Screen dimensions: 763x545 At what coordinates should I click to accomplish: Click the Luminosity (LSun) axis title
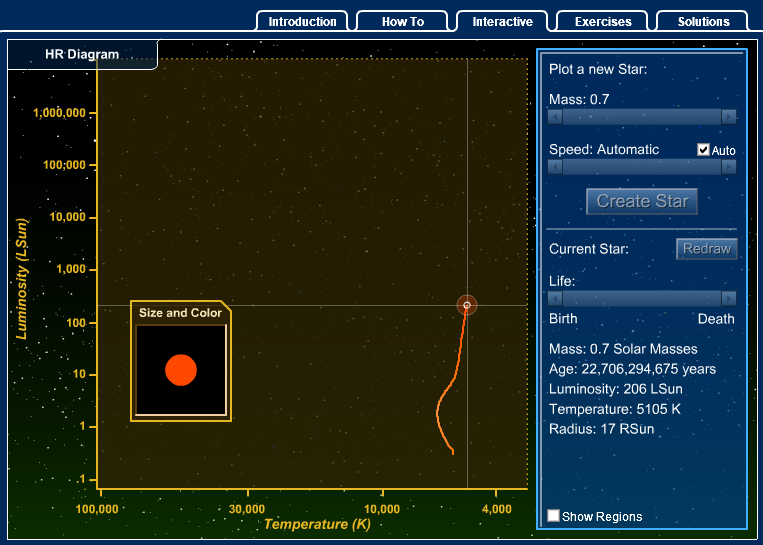click(x=21, y=279)
